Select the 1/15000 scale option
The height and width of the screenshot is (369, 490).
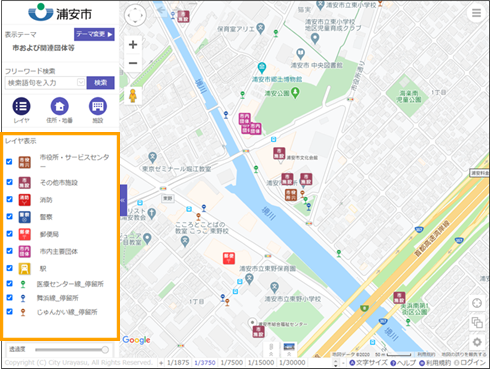pos(261,363)
